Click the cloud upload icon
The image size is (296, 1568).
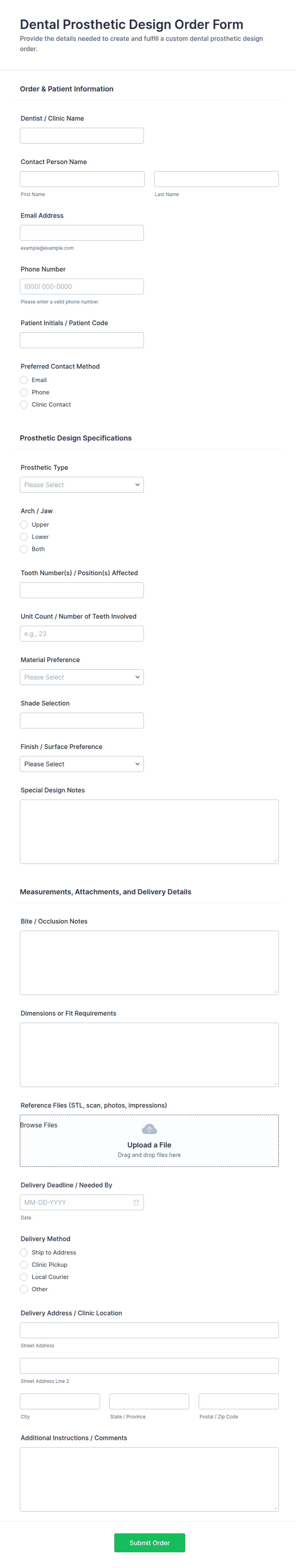click(149, 1129)
